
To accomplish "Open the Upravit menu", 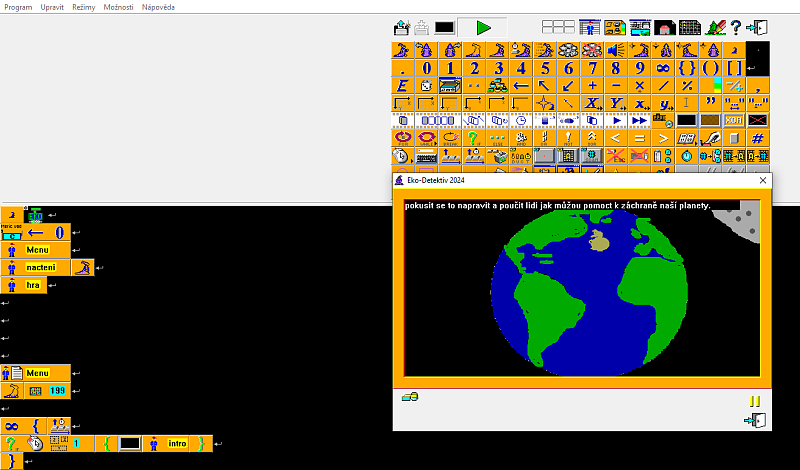I will point(52,7).
